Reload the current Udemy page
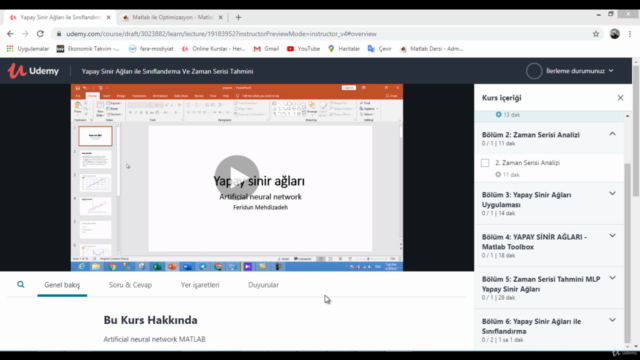Screen dimensions: 640x360 40,34
